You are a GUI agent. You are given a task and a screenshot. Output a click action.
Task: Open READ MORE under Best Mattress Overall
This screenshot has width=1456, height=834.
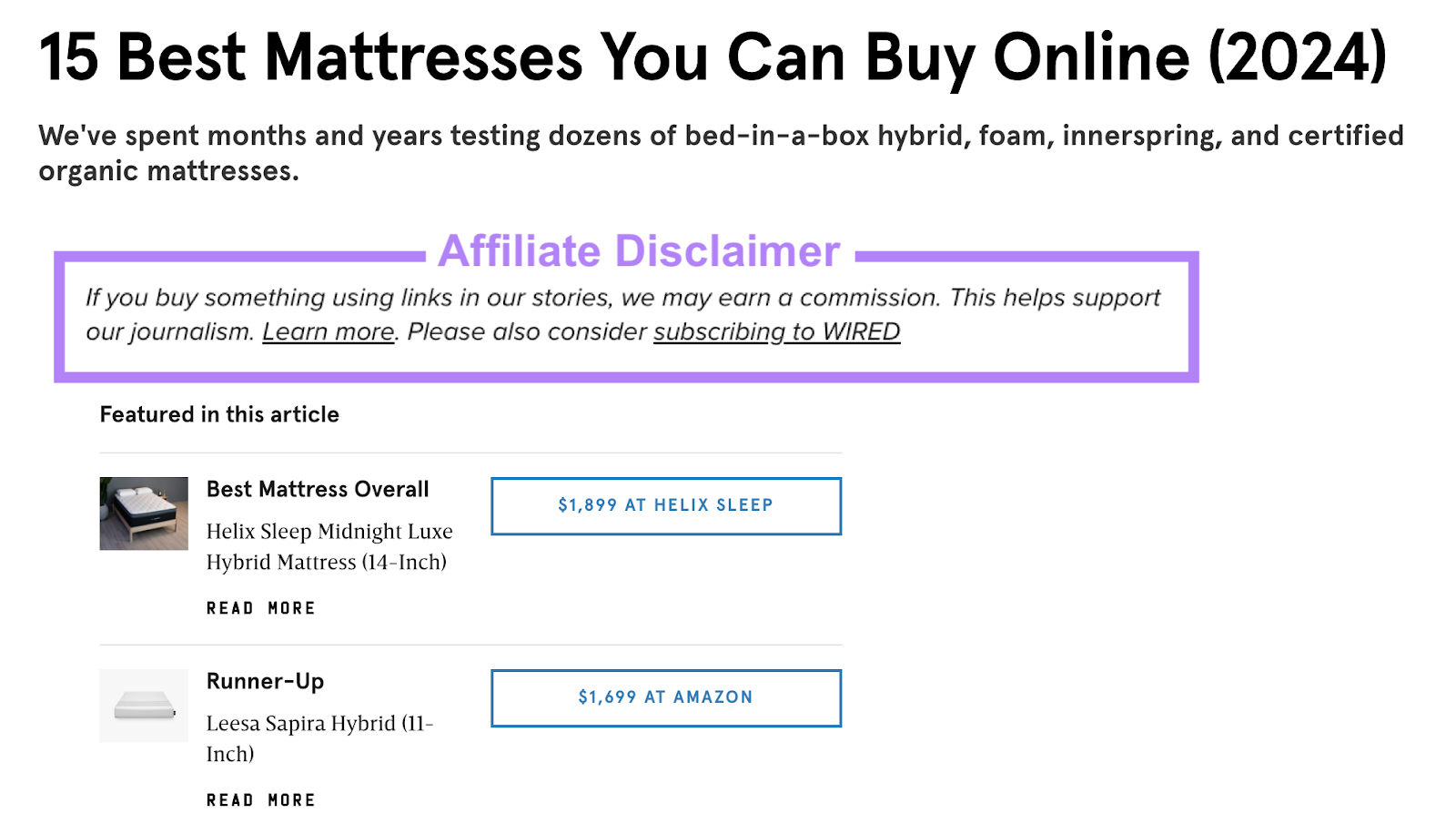coord(261,607)
